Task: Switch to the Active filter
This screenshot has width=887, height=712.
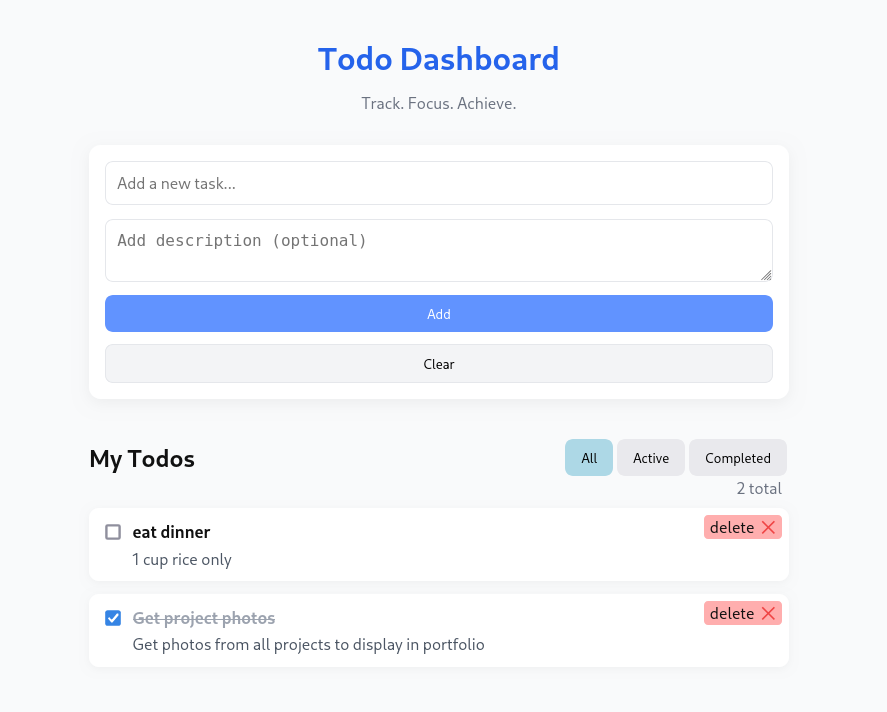Action: click(x=651, y=458)
